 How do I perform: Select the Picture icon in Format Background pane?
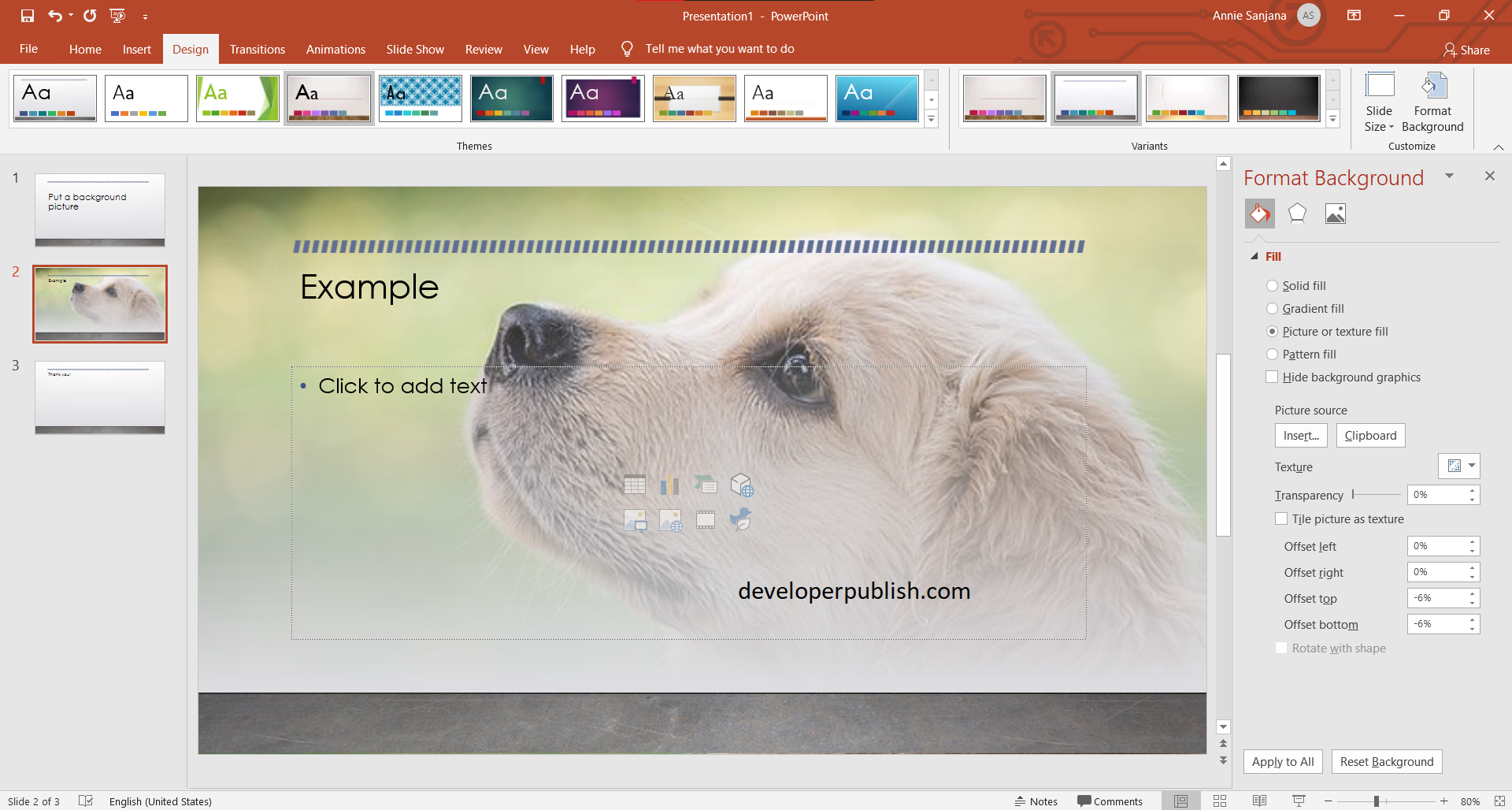[x=1336, y=213]
